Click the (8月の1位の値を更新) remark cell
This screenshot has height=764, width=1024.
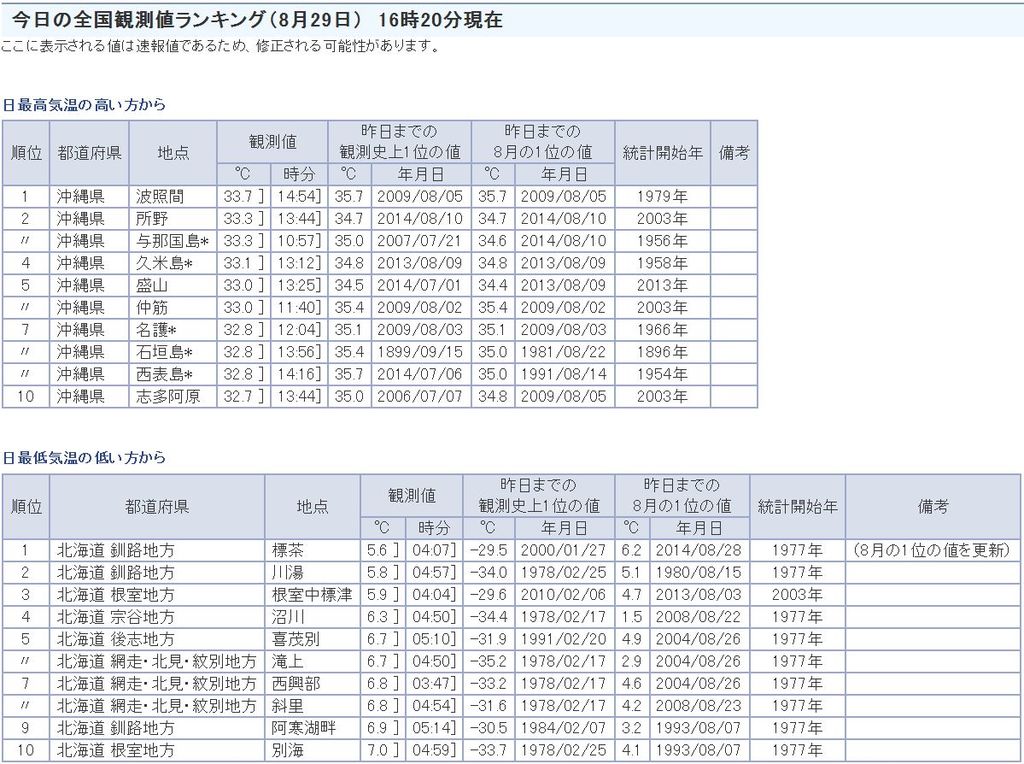932,550
